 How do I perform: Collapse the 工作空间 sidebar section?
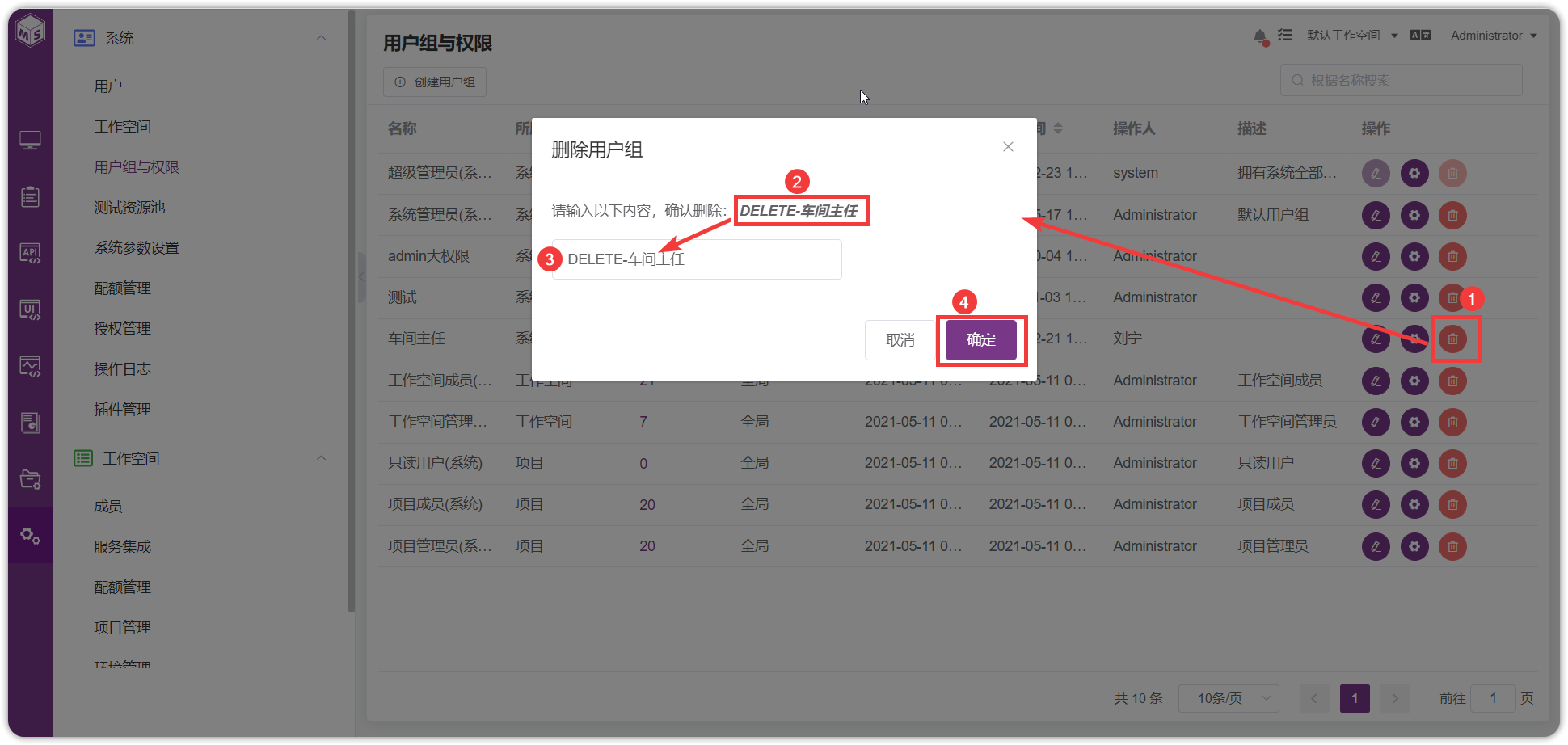pyautogui.click(x=321, y=458)
